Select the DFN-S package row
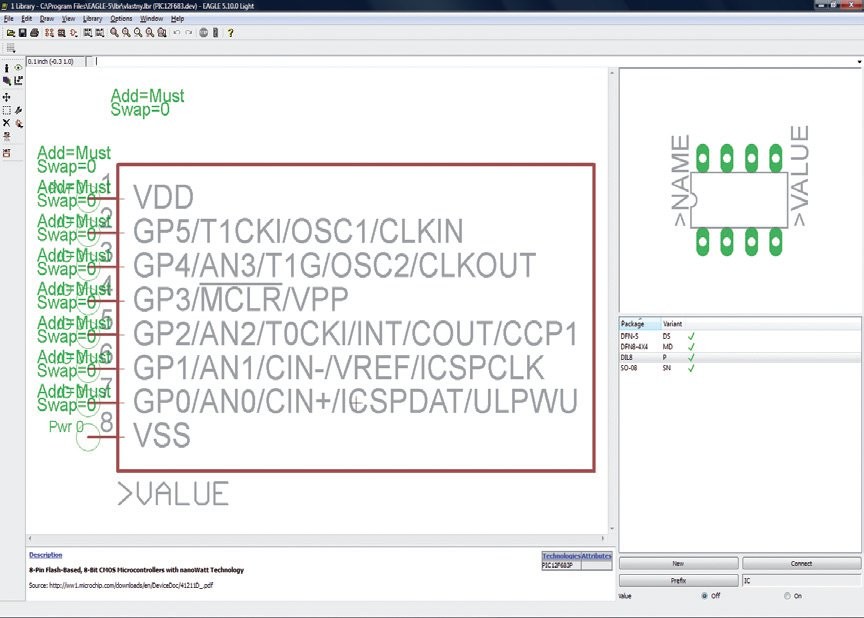This screenshot has width=864, height=618. pyautogui.click(x=740, y=336)
